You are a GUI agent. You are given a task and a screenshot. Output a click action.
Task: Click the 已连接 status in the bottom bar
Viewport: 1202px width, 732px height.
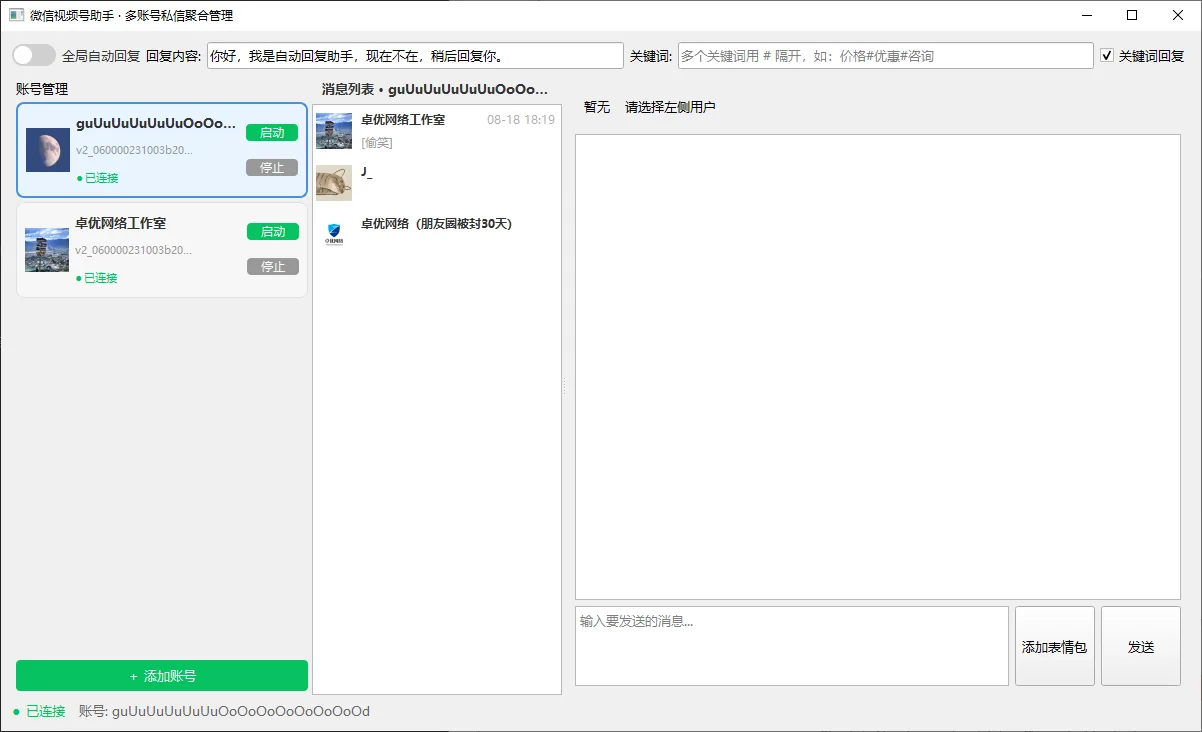click(39, 711)
